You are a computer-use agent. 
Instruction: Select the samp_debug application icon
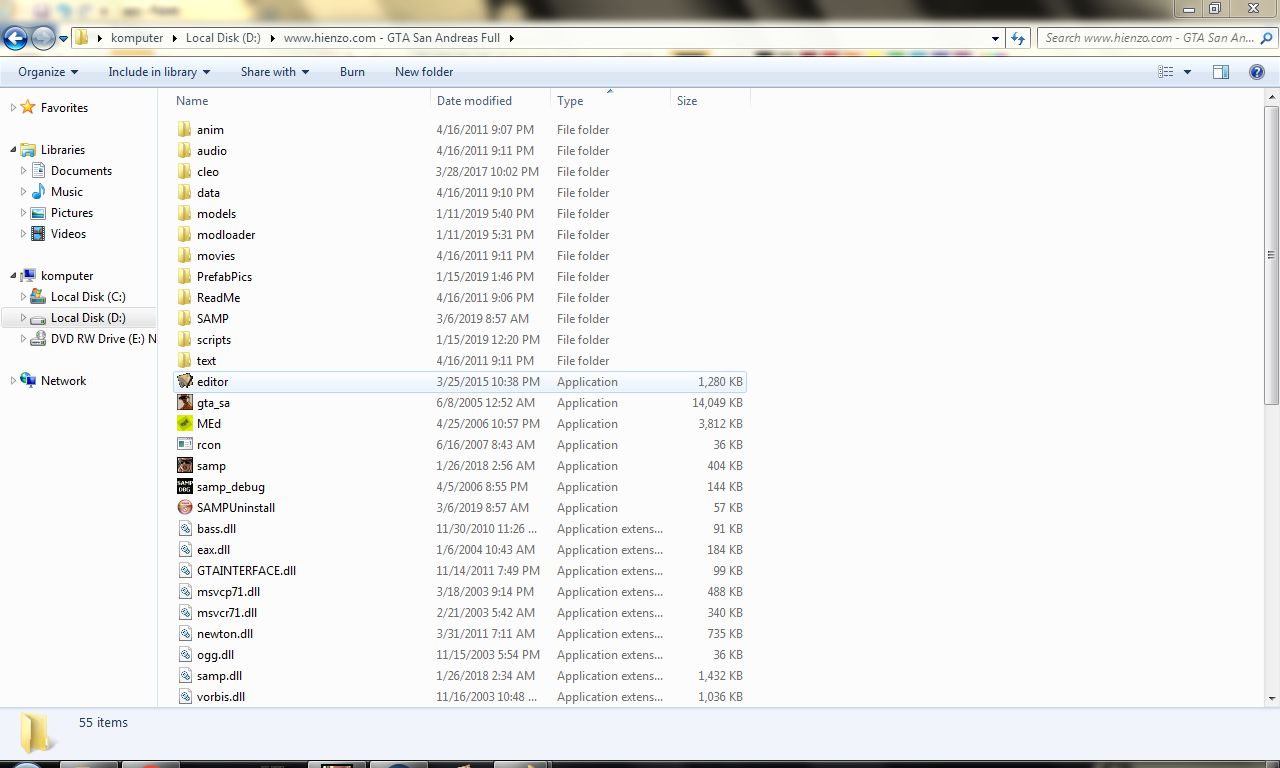pyautogui.click(x=185, y=487)
